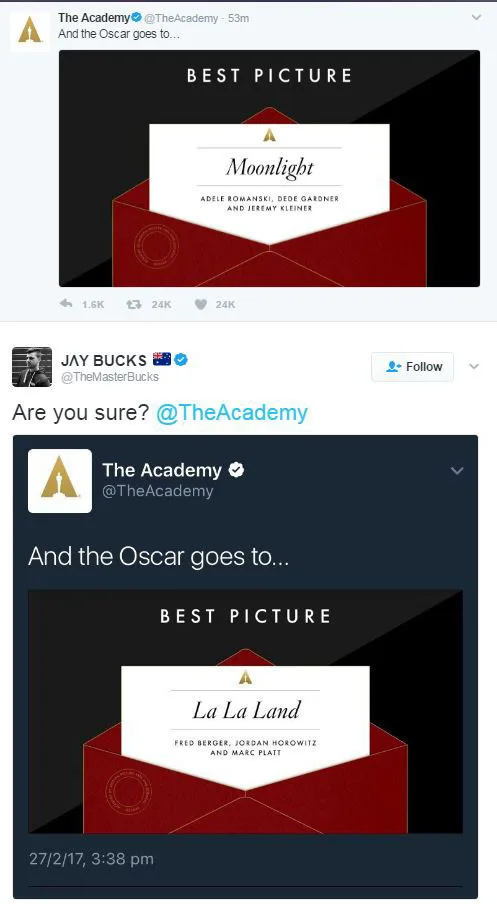Open the Moonlight Best Picture image
Viewport: 497px width, 904px height.
[269, 168]
